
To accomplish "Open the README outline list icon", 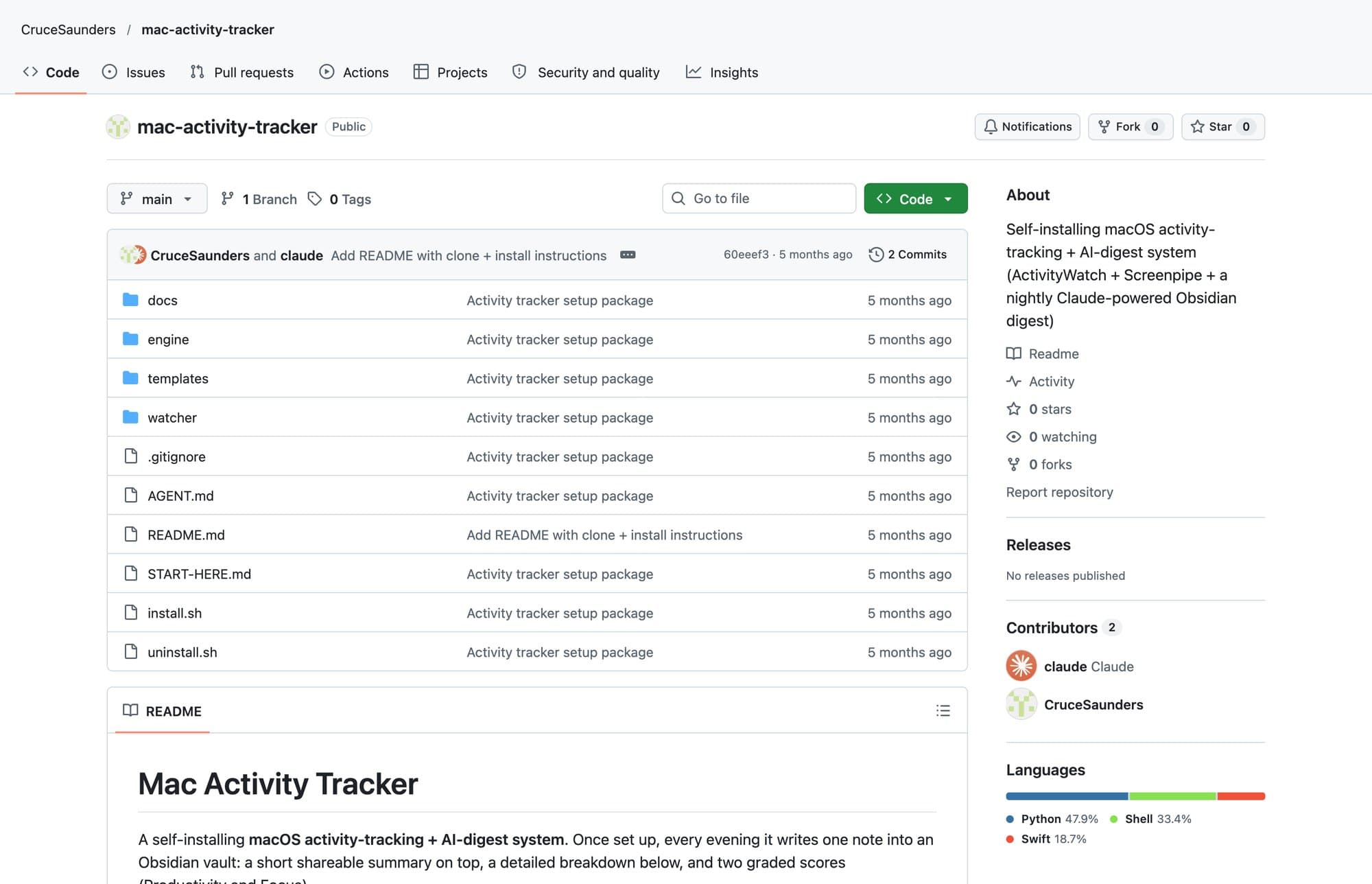I will (x=943, y=711).
